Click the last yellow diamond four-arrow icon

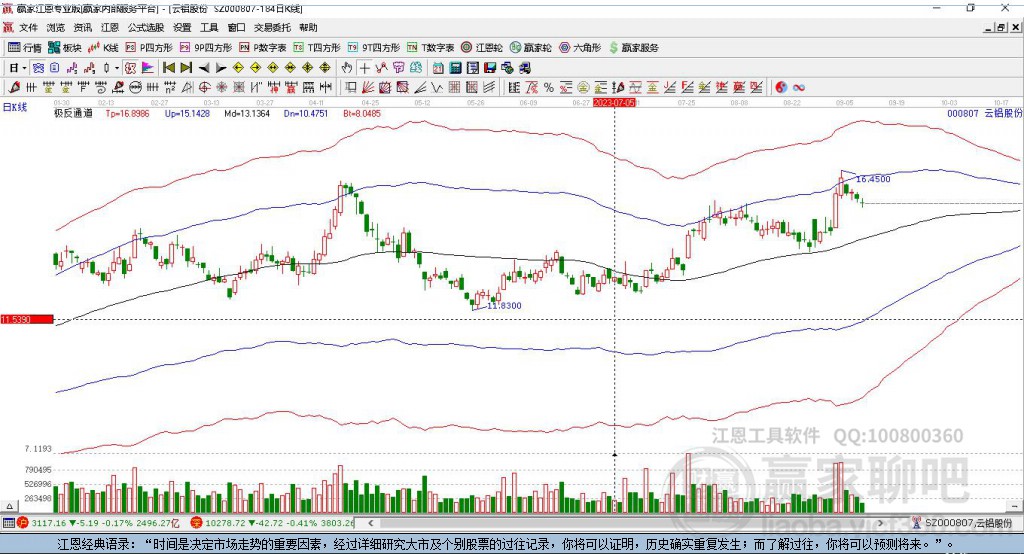(x=325, y=68)
